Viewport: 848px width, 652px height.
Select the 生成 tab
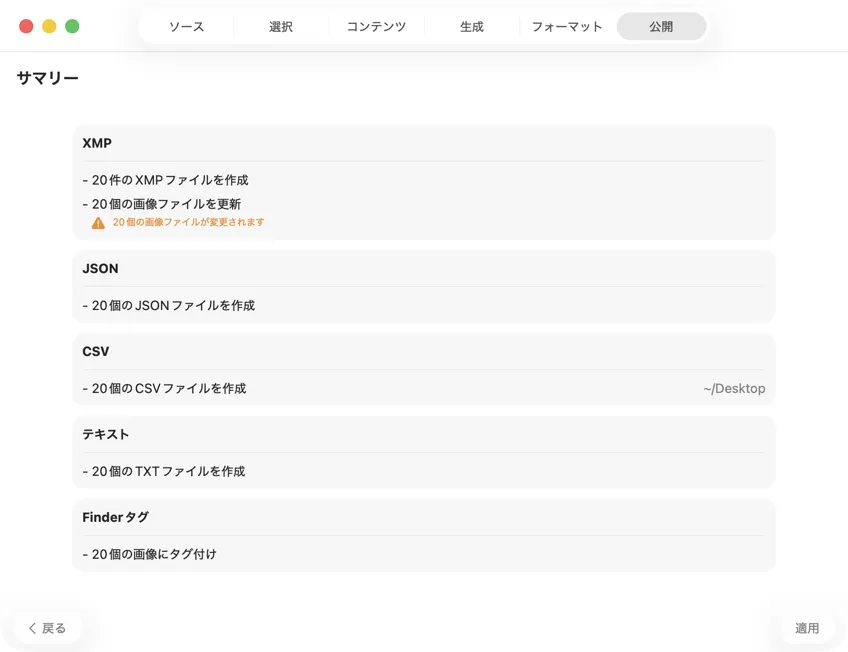[x=472, y=27]
